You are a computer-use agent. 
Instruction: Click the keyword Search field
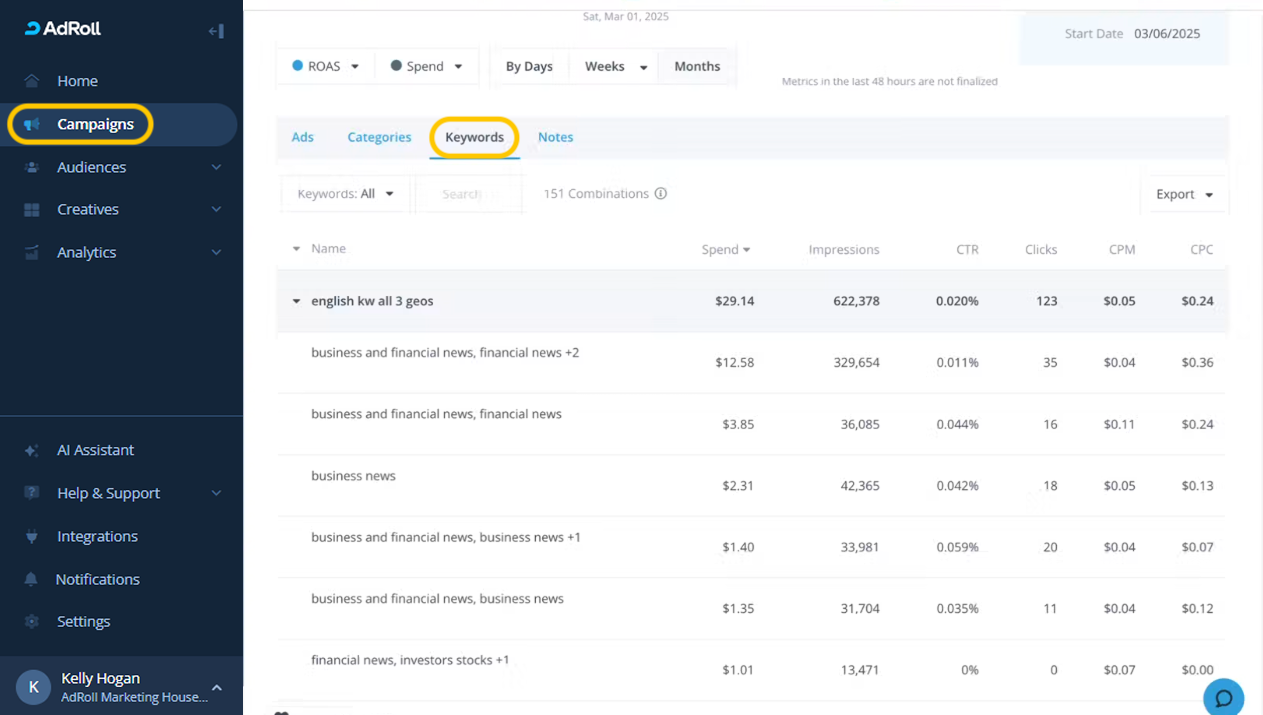pyautogui.click(x=468, y=194)
